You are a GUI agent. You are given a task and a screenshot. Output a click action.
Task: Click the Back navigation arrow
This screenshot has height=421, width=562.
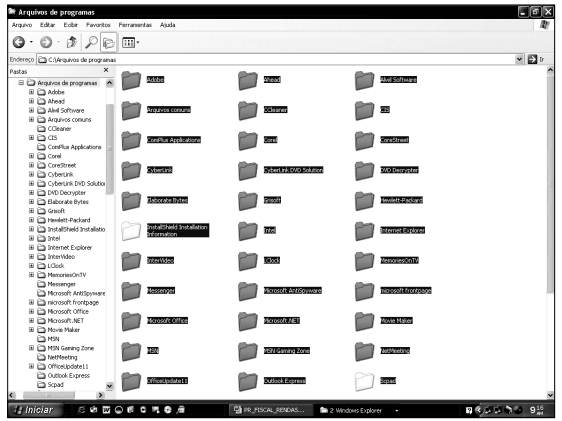pyautogui.click(x=19, y=42)
